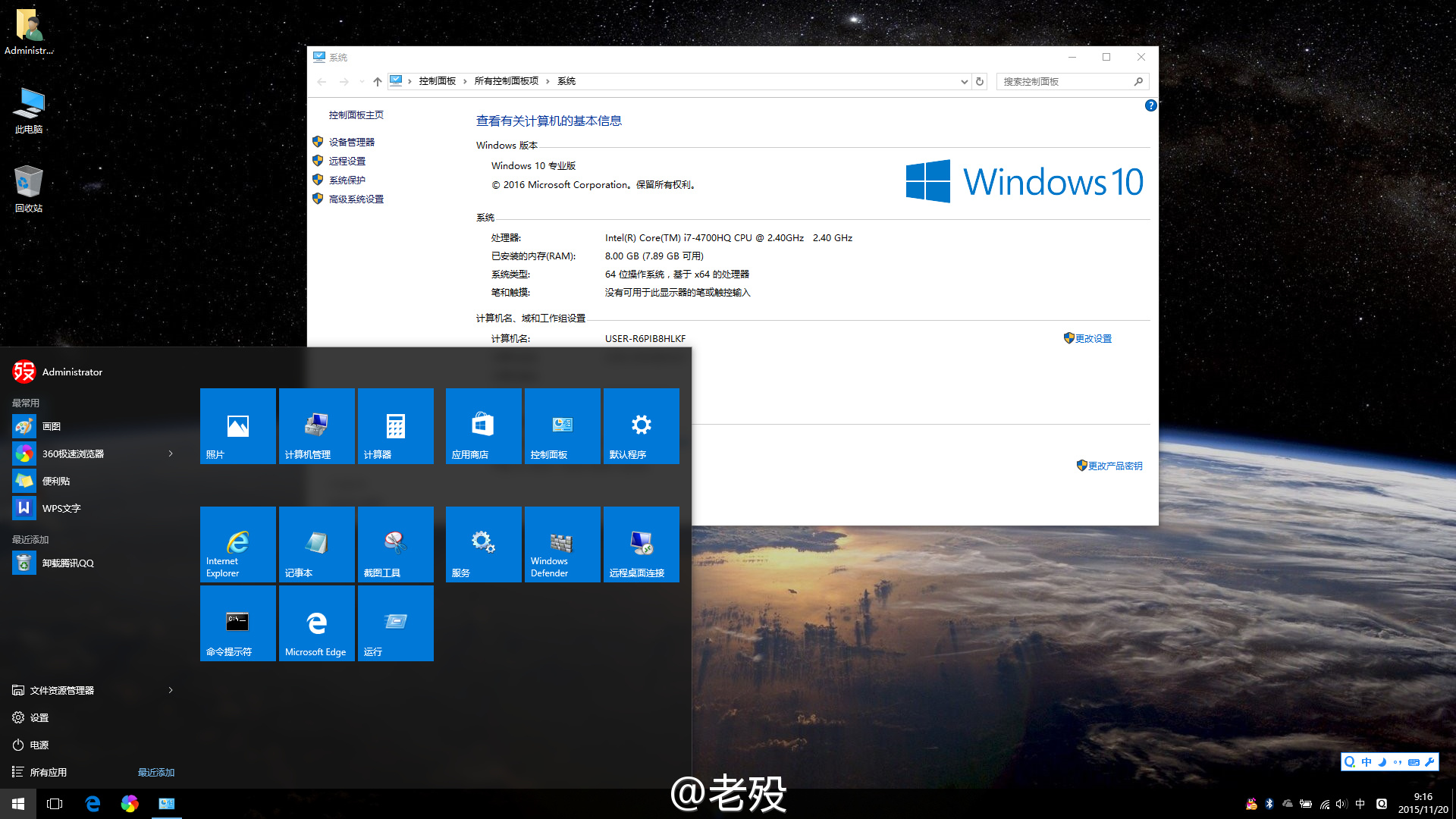Viewport: 1456px width, 819px height.
Task: Open 设备管理器 link in the sidebar
Action: coord(351,142)
